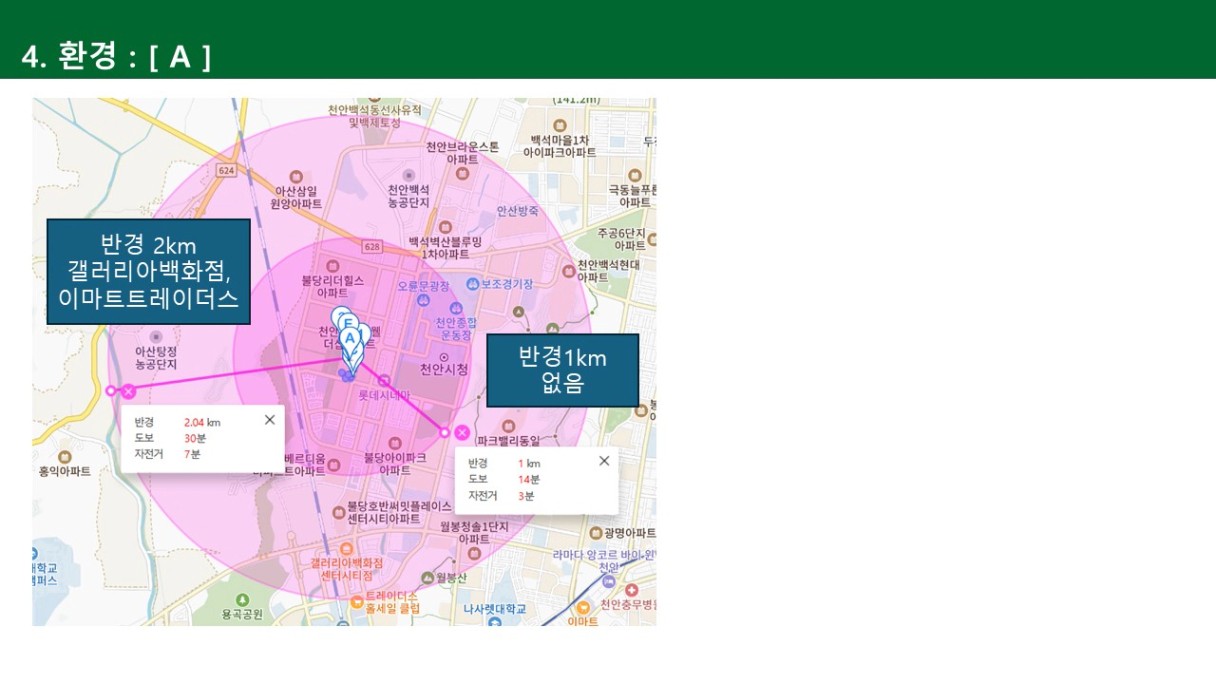
Task: Click the 불당리더힐스아파트 apartment icon
Action: [x=335, y=268]
